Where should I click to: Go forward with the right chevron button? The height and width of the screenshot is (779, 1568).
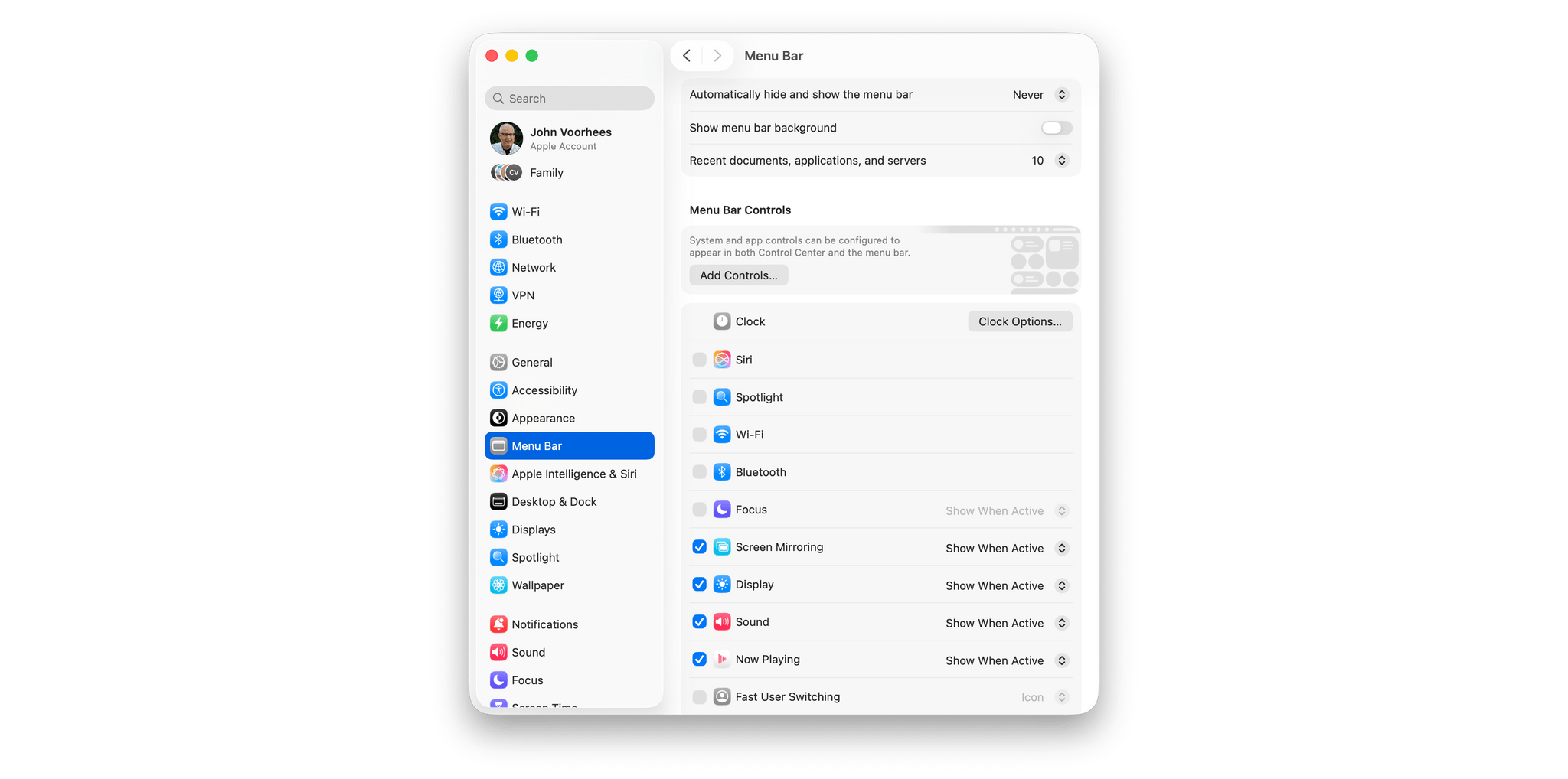(717, 56)
